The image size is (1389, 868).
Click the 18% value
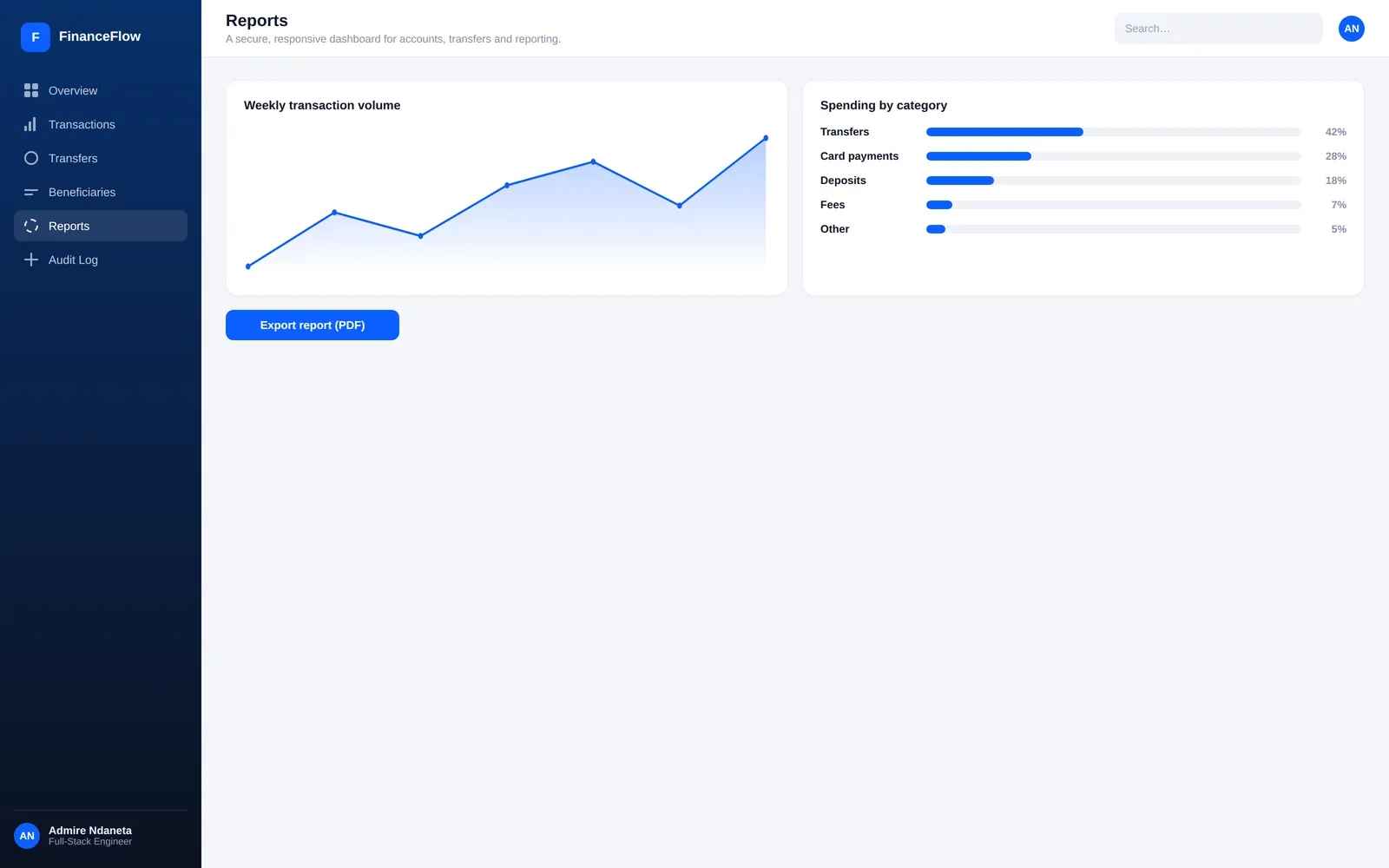click(1336, 181)
